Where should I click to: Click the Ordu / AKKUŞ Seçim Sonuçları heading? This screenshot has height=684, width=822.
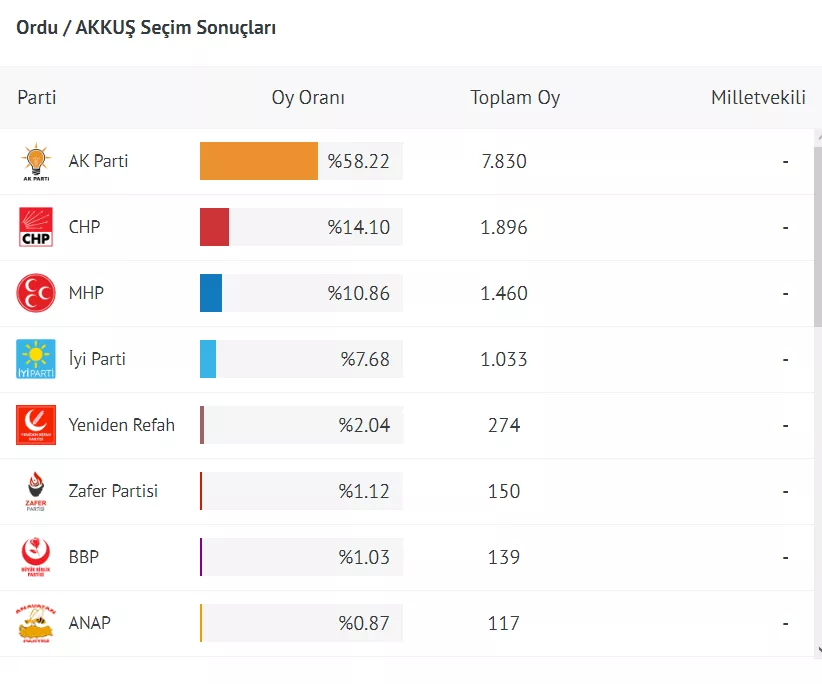click(x=146, y=28)
